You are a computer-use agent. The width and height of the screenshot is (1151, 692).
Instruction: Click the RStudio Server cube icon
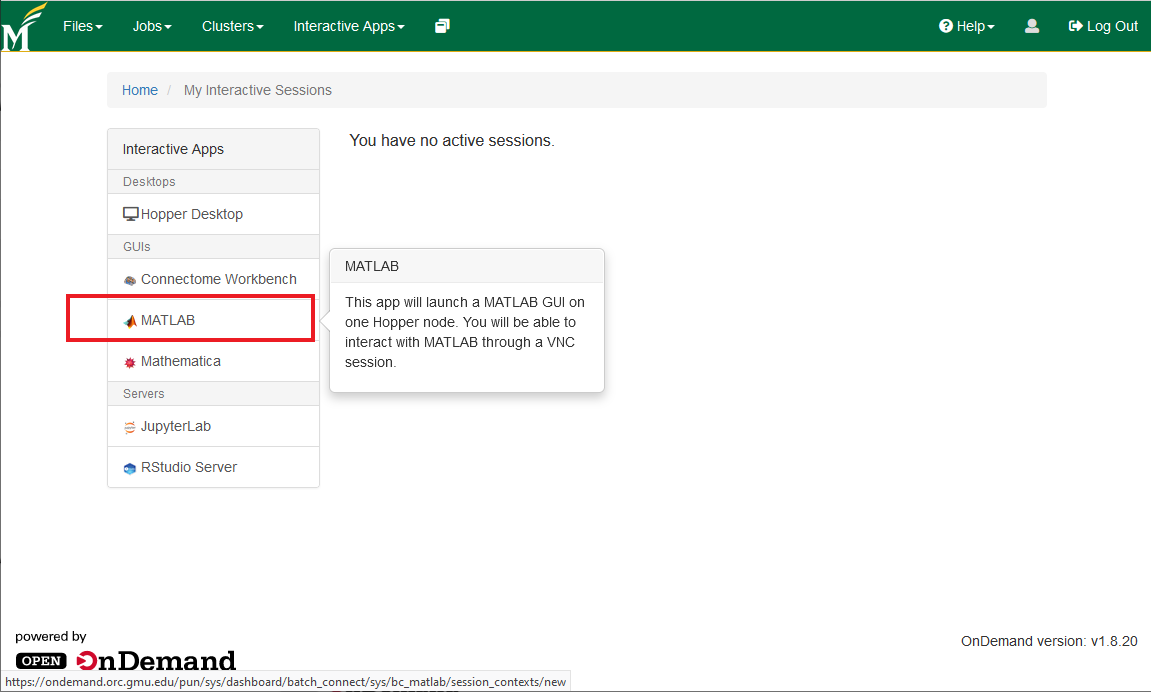pyautogui.click(x=130, y=468)
